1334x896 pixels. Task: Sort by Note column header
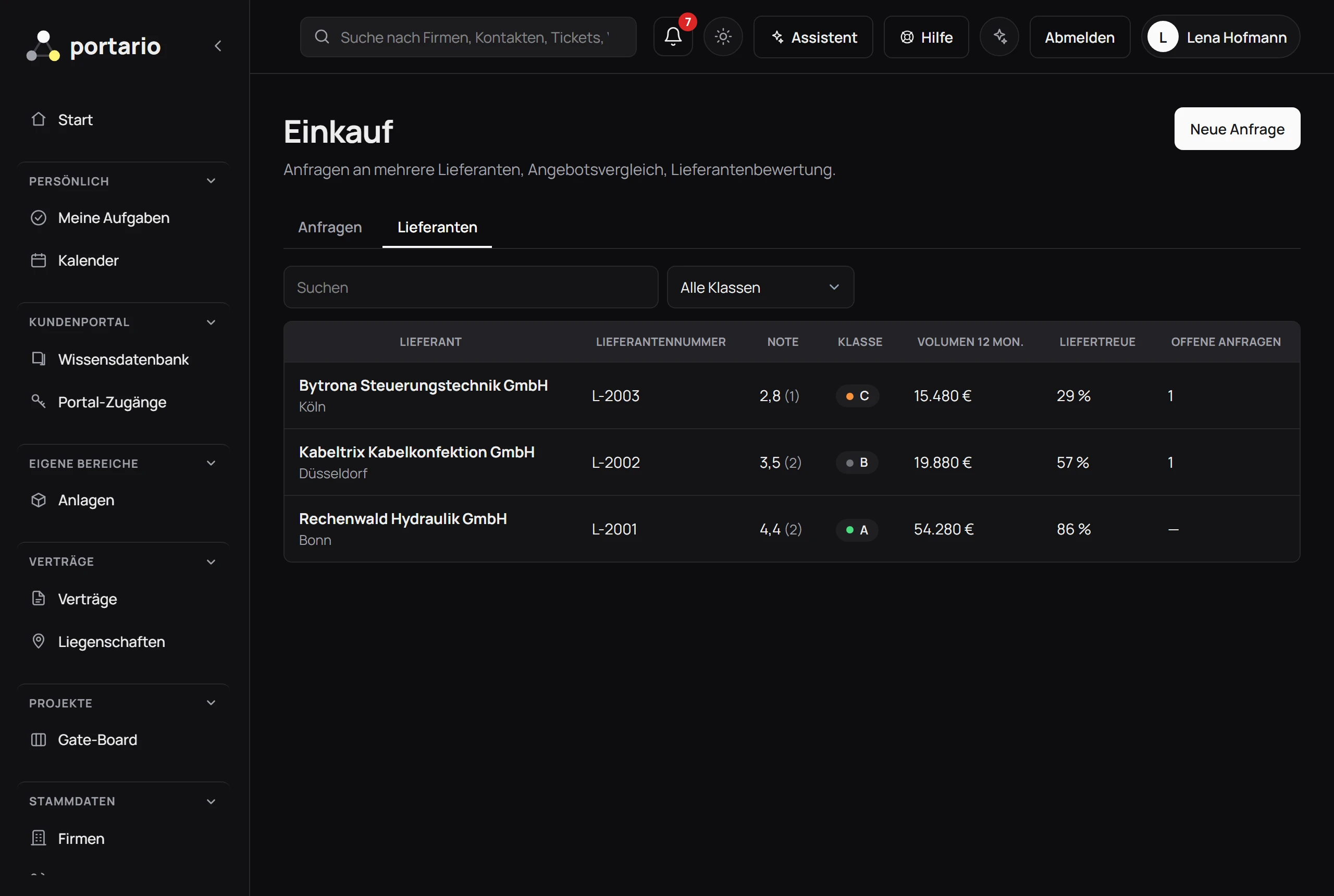[783, 342]
